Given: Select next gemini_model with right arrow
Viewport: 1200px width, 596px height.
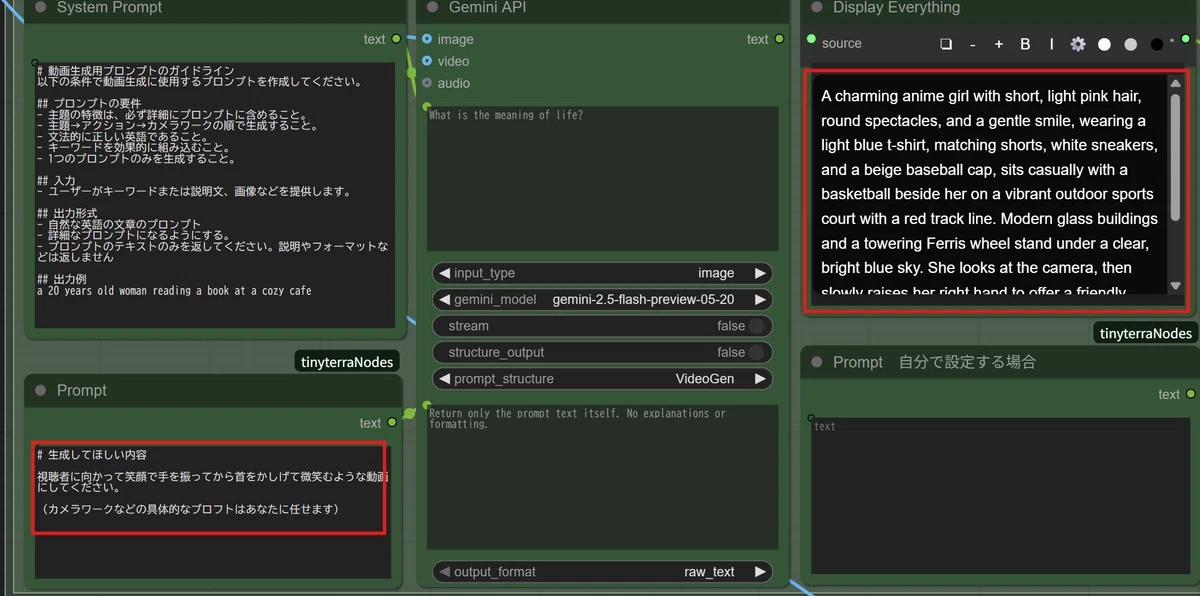Looking at the screenshot, I should (761, 299).
